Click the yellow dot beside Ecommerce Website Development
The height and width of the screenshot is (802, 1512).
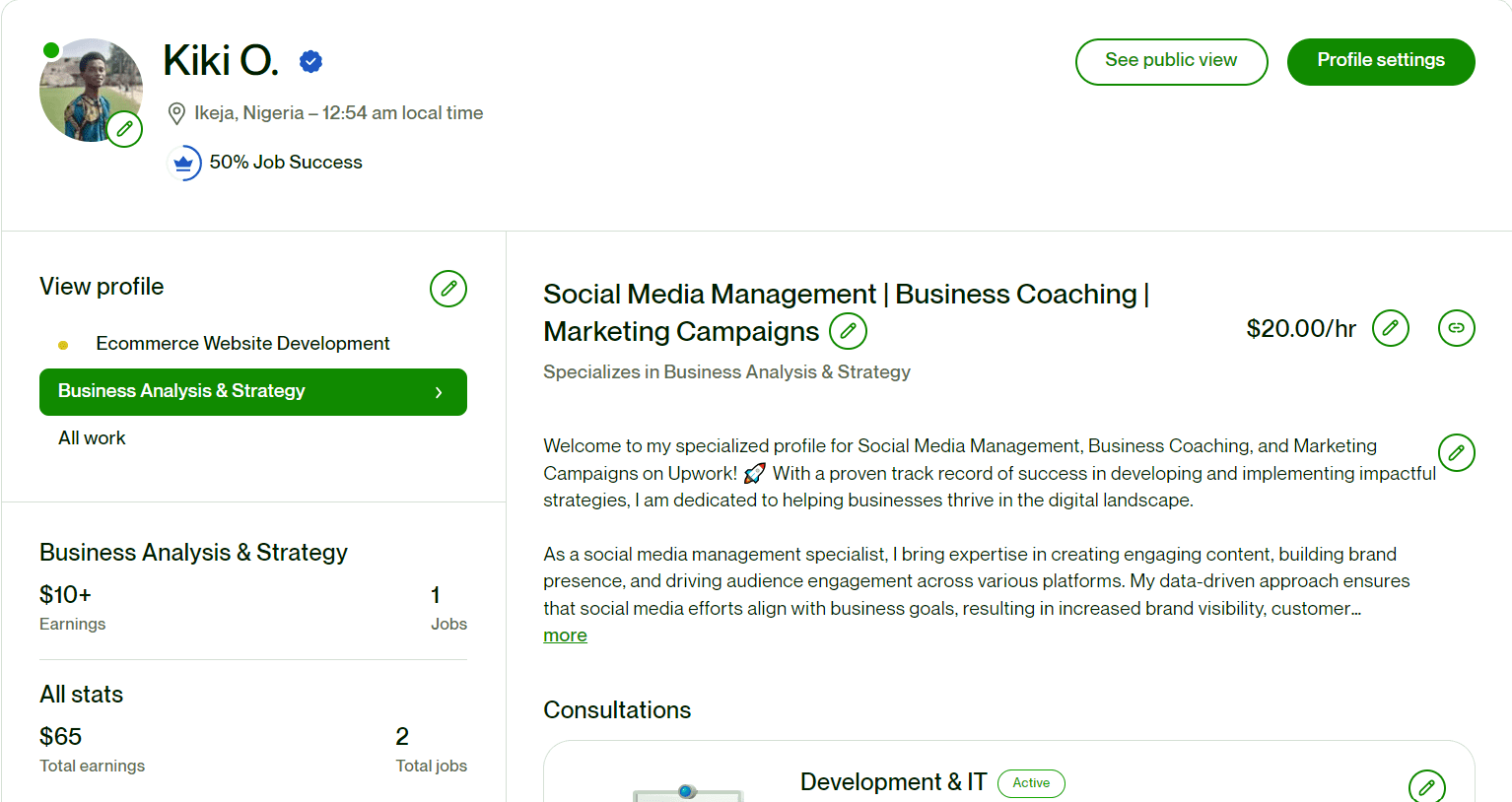click(x=63, y=345)
